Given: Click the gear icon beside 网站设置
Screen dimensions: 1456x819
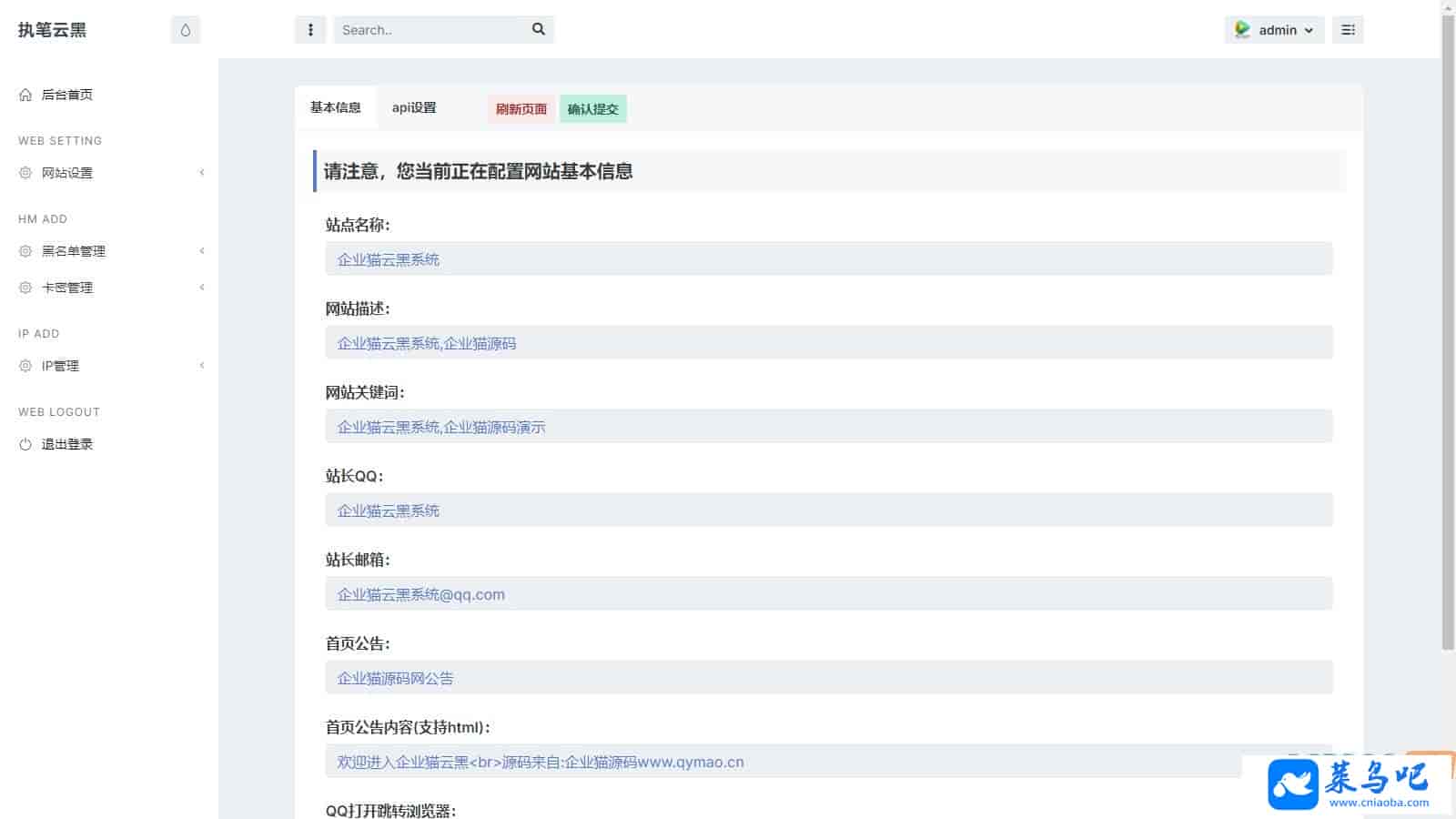Looking at the screenshot, I should click(25, 173).
